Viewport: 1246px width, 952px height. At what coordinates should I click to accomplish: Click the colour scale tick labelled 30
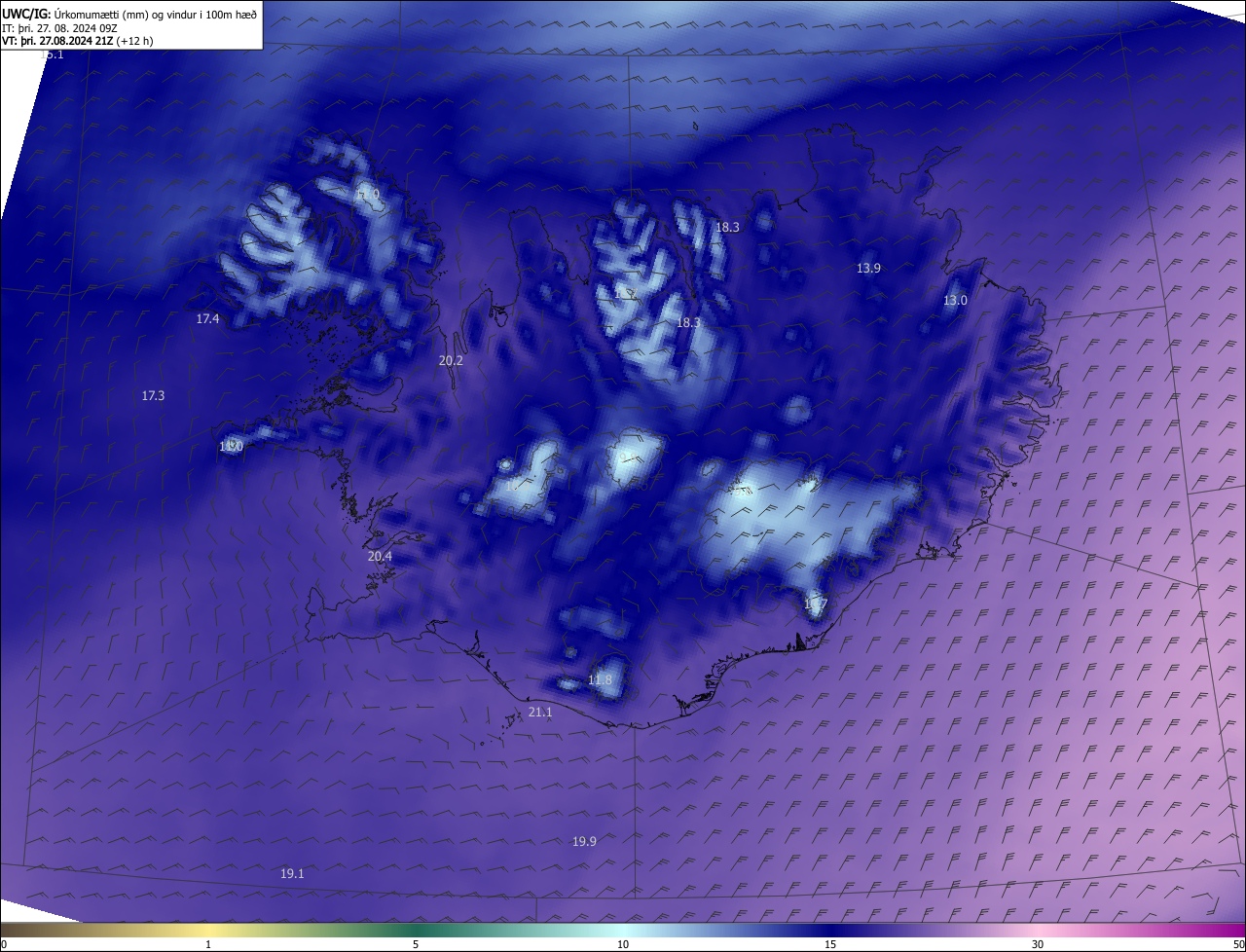click(x=1038, y=944)
